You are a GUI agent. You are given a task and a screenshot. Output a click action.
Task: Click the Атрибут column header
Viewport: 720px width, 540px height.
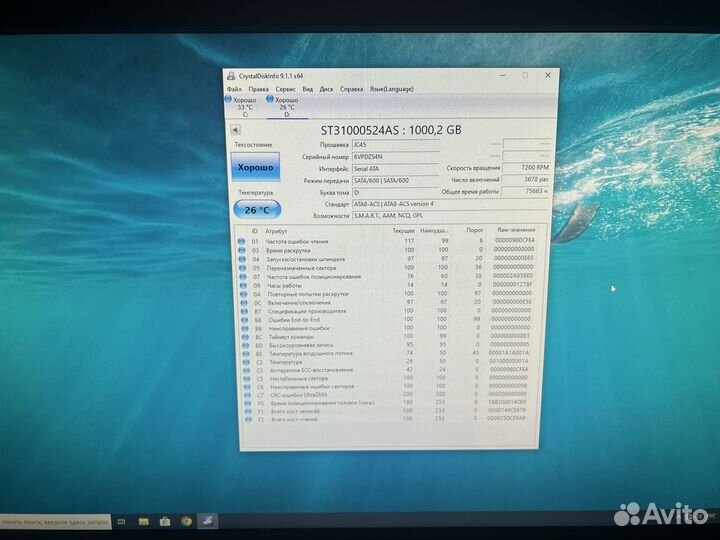276,231
